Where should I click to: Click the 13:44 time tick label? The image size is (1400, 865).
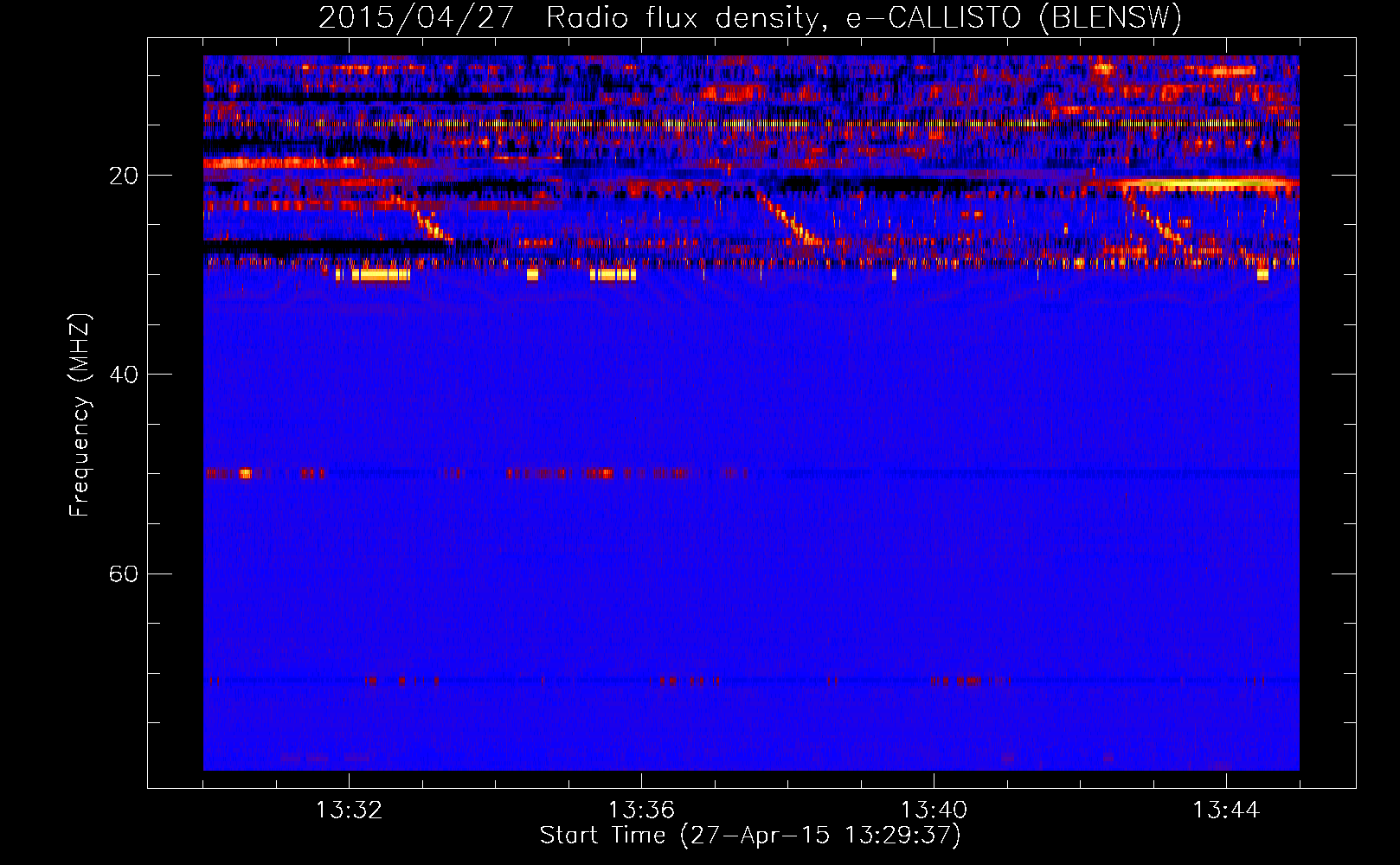tap(1226, 811)
